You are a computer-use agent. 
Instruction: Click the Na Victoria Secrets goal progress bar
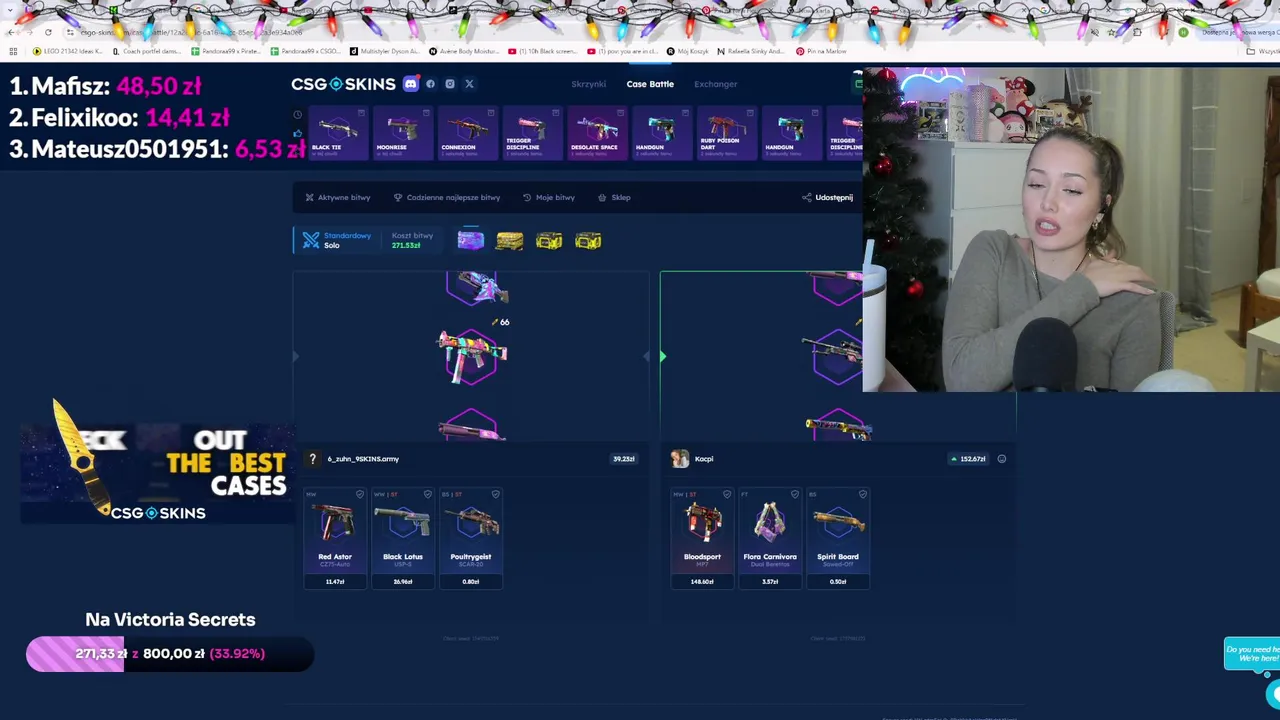[x=170, y=654]
